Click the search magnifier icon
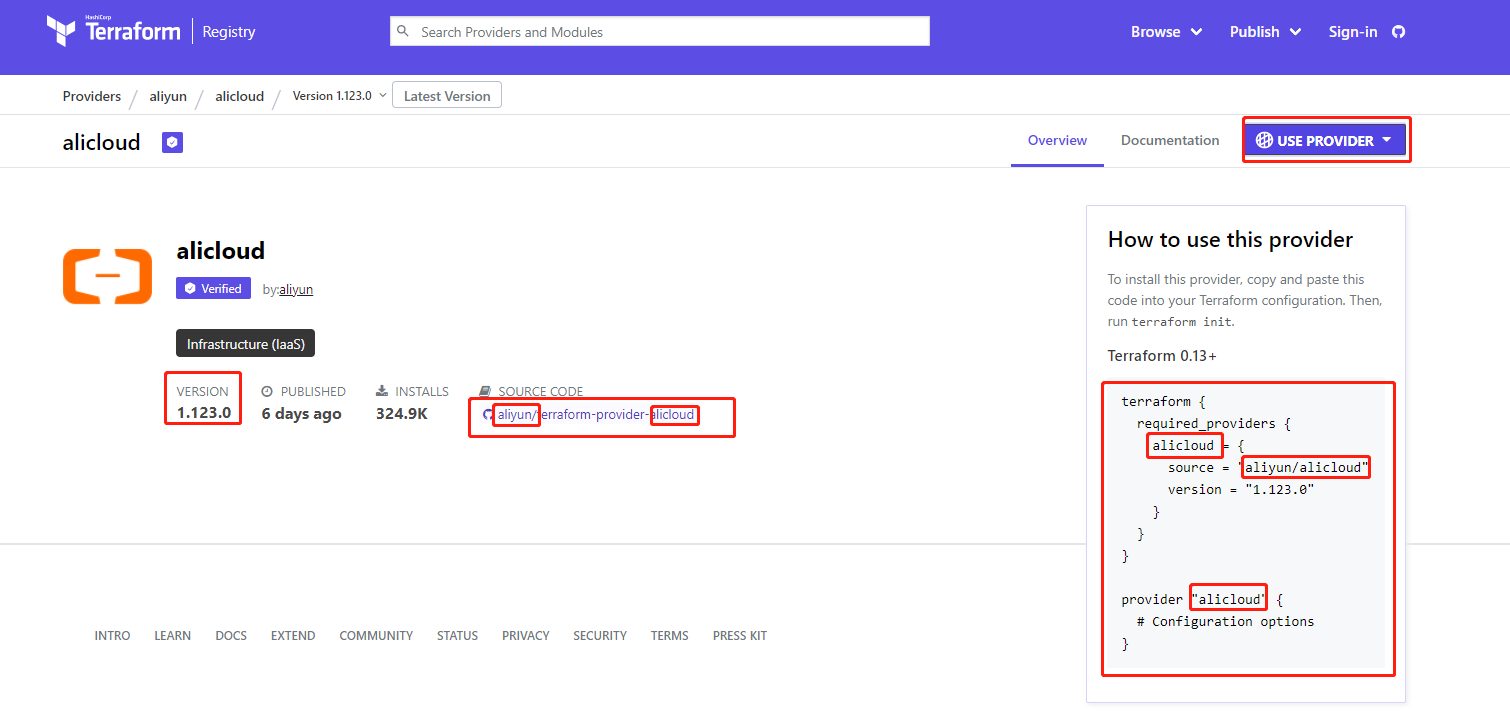1510x722 pixels. click(403, 31)
